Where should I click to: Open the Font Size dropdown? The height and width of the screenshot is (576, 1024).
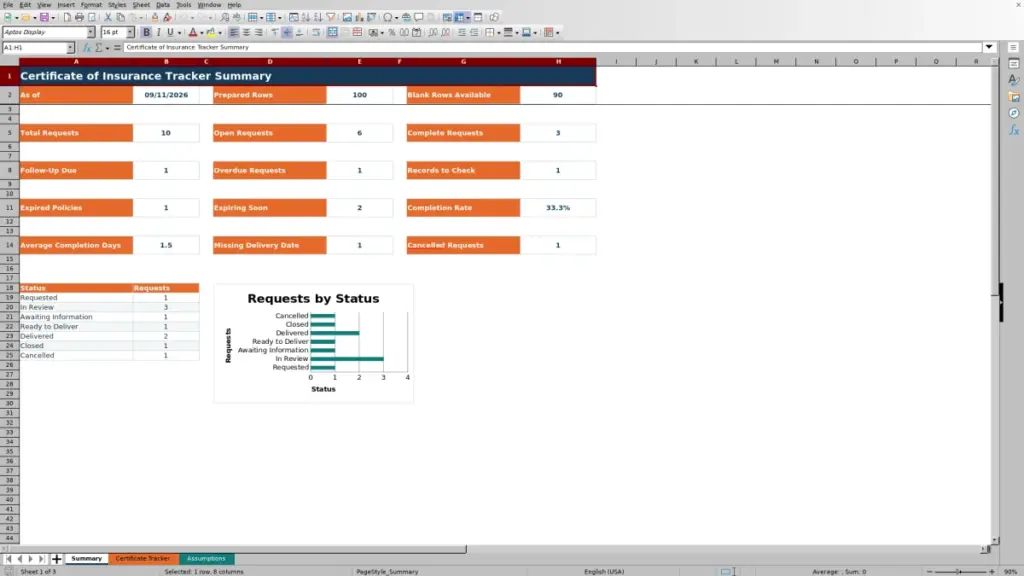[130, 32]
